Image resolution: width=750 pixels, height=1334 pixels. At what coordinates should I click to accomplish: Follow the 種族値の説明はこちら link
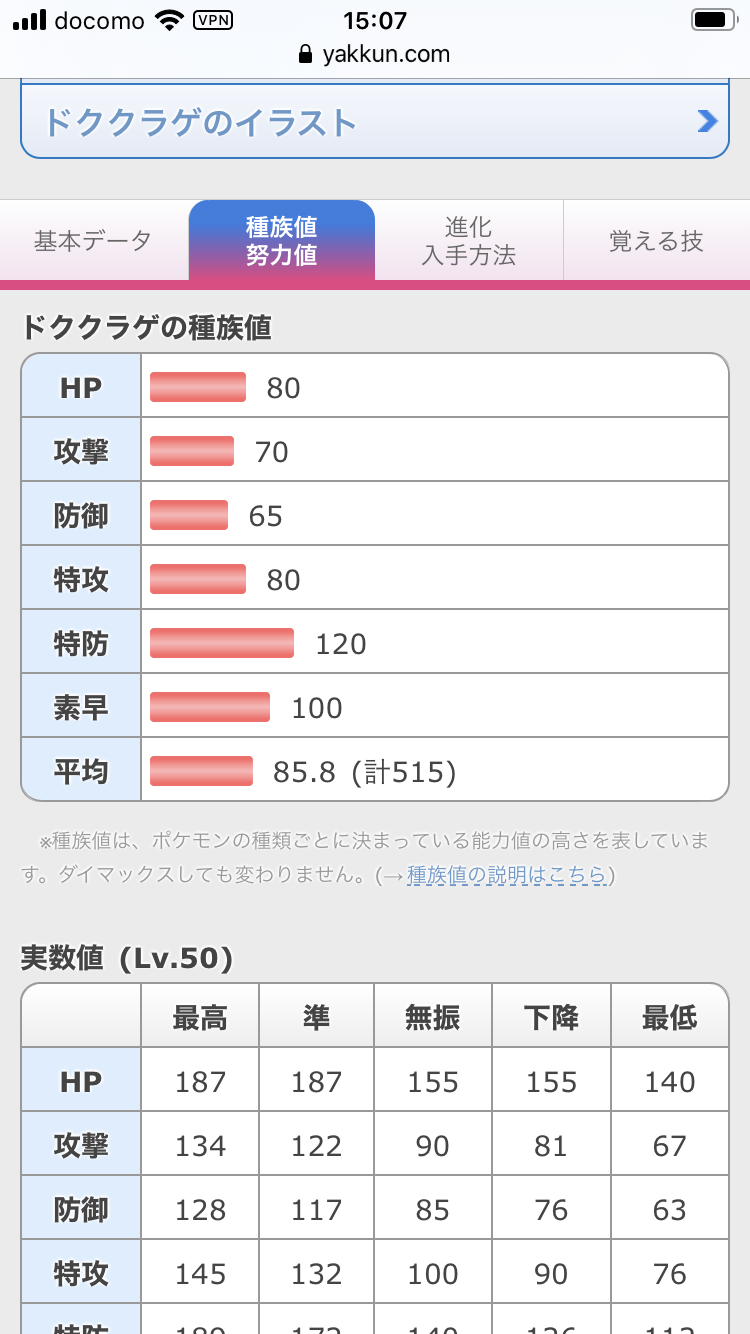click(x=506, y=875)
